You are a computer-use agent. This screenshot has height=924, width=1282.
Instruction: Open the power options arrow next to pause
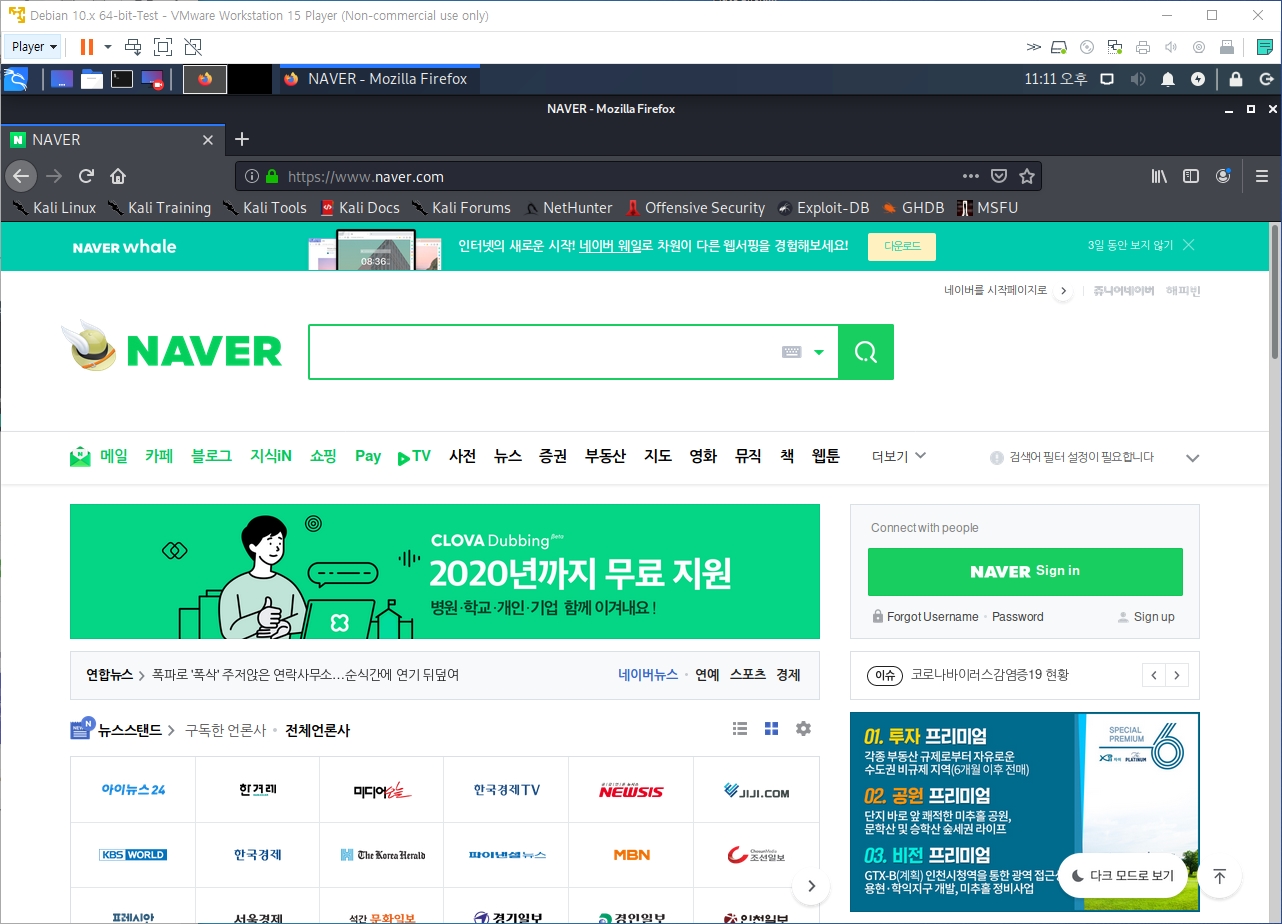pos(108,47)
